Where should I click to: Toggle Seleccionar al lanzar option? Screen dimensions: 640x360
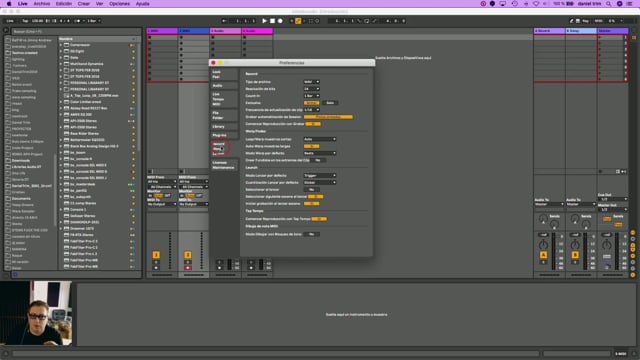click(311, 190)
